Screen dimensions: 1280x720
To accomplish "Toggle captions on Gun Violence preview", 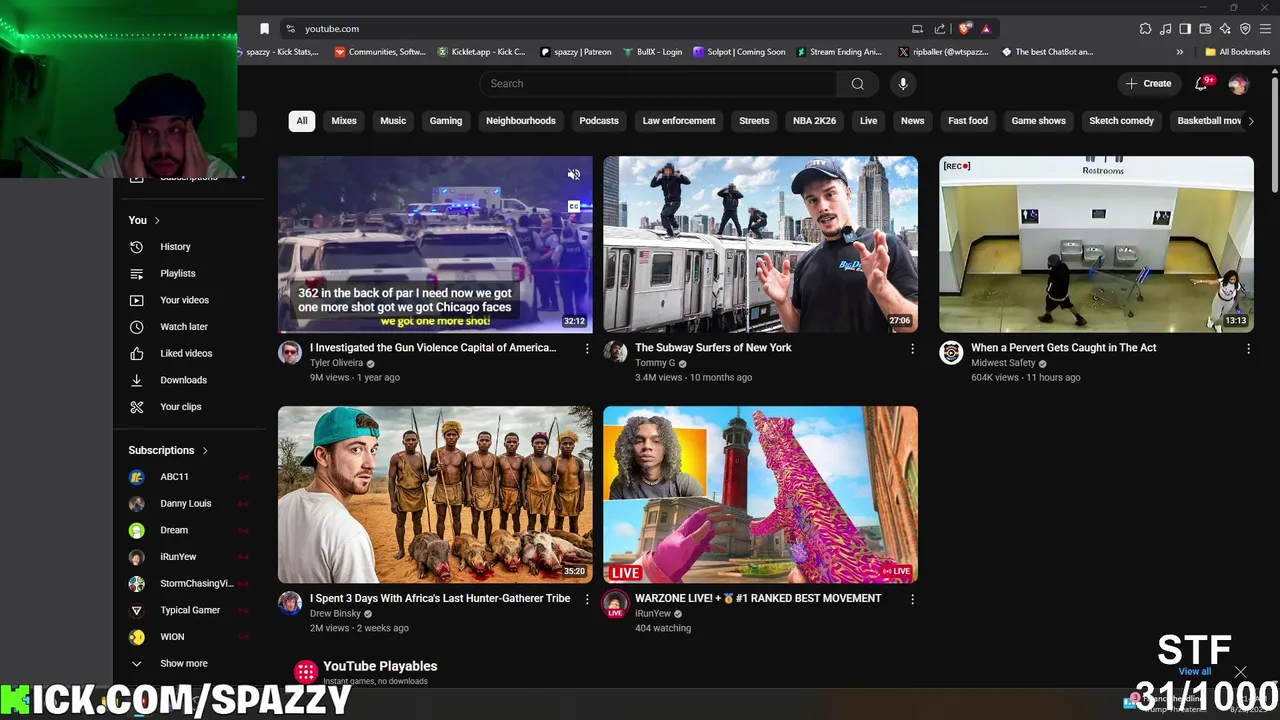I will 574,207.
